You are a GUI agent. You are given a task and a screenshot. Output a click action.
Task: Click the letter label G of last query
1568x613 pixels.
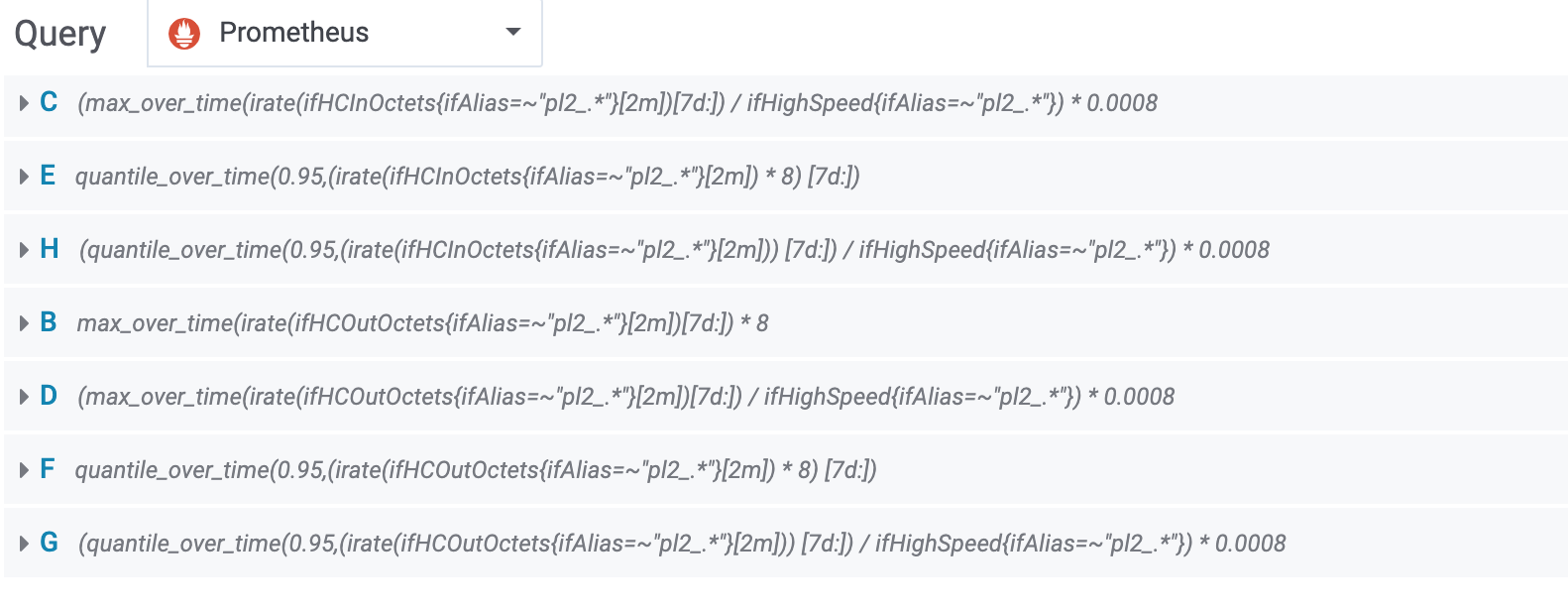[x=50, y=543]
